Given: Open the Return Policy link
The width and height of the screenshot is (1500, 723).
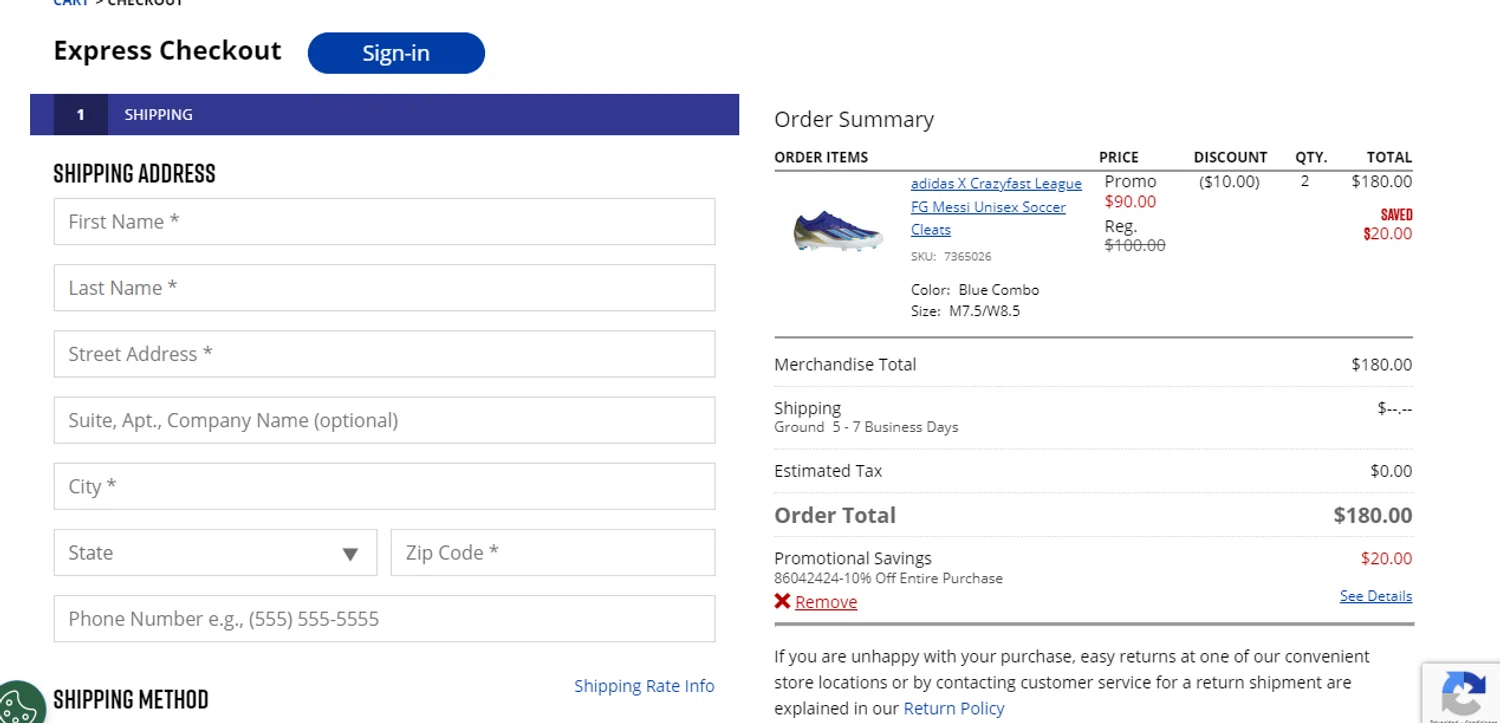Looking at the screenshot, I should 953,708.
